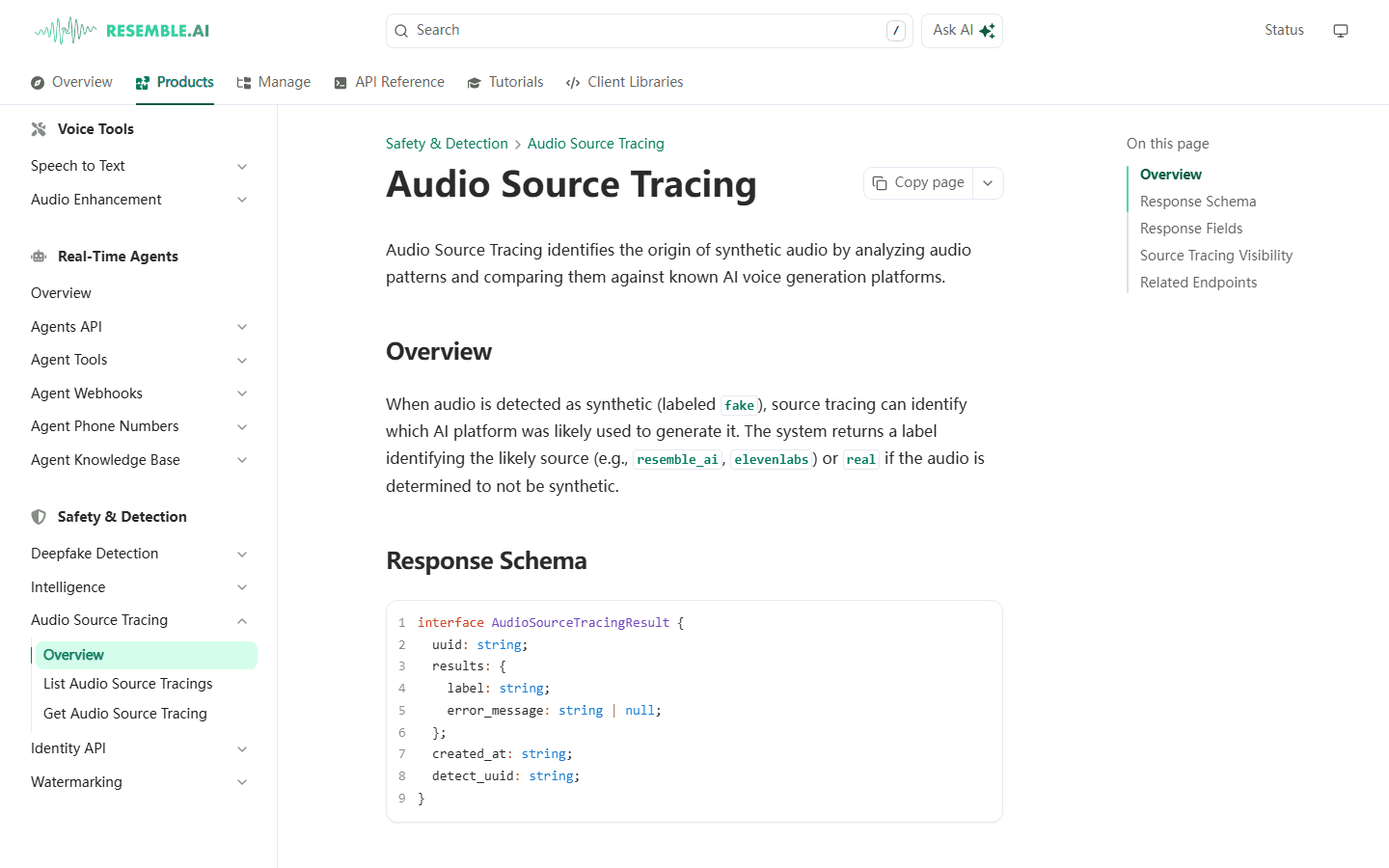Jump to Response Schema in page outline
1389x868 pixels.
coord(1198,202)
